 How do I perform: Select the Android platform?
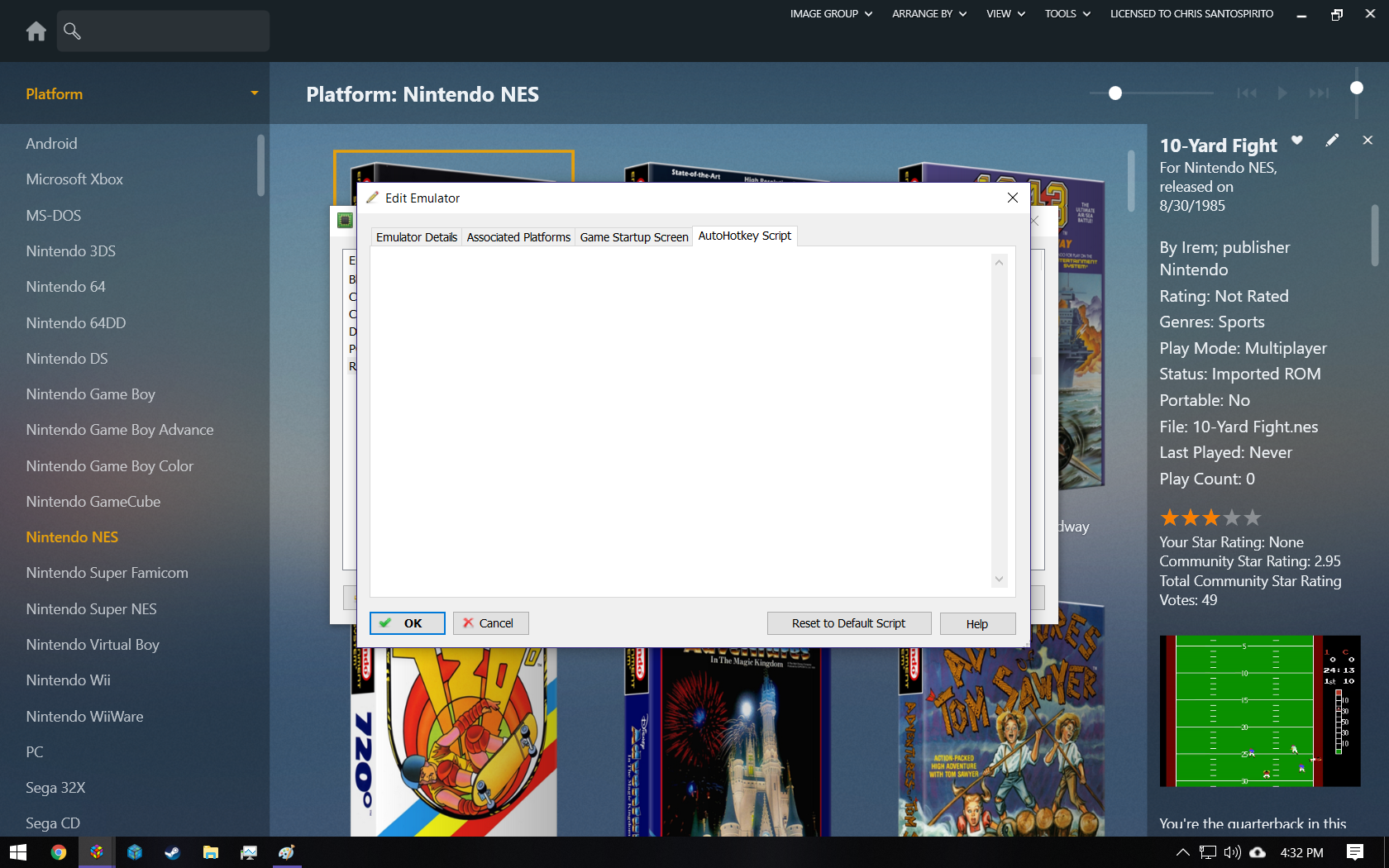[51, 144]
